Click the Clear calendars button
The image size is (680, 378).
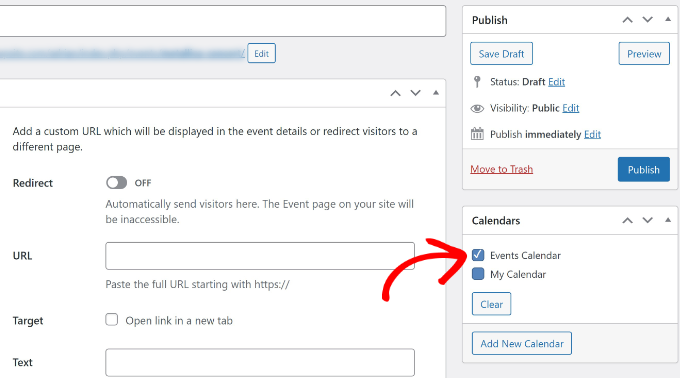(491, 304)
